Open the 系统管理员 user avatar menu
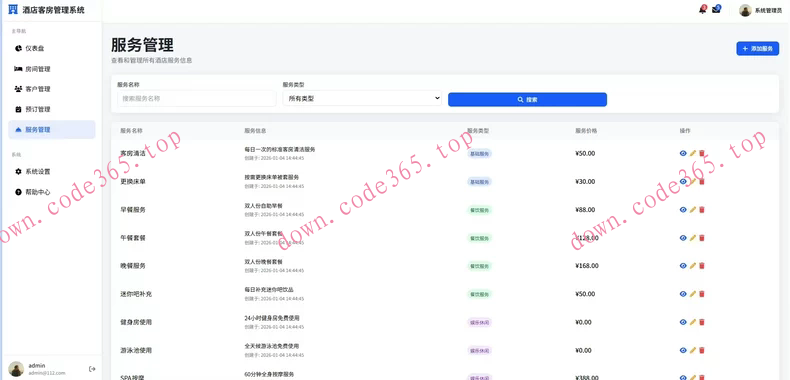Screen dimensions: 790x380 [745, 10]
